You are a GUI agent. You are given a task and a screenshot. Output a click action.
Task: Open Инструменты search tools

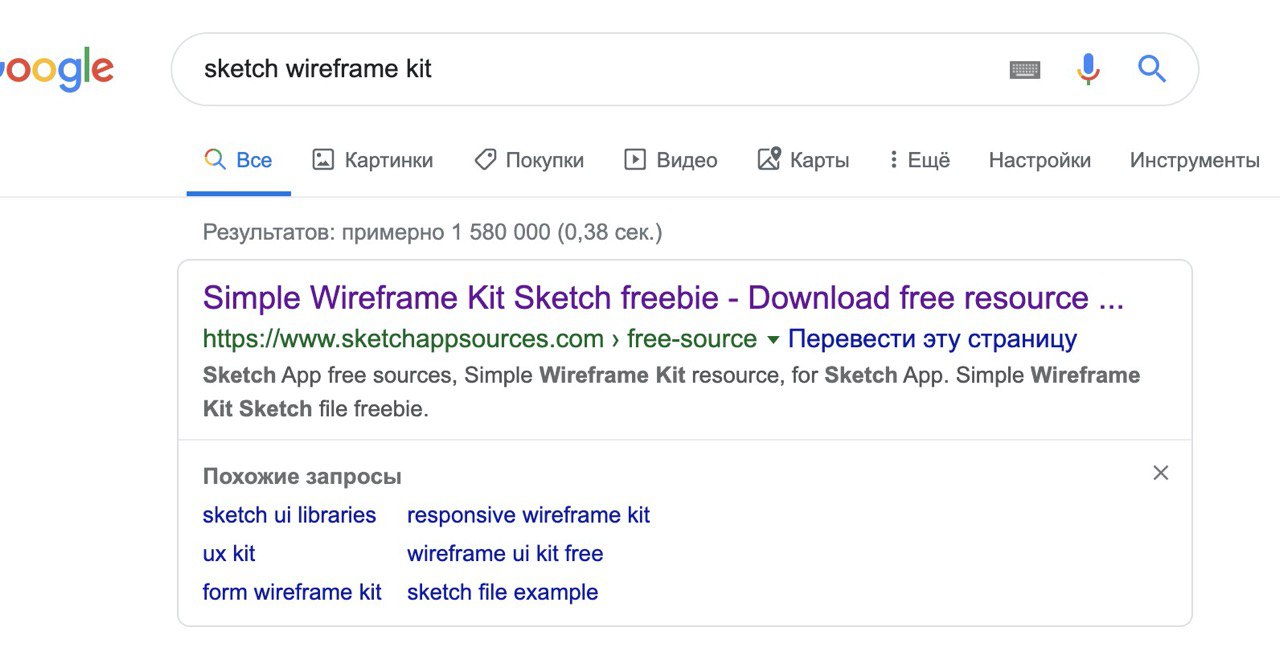1195,160
